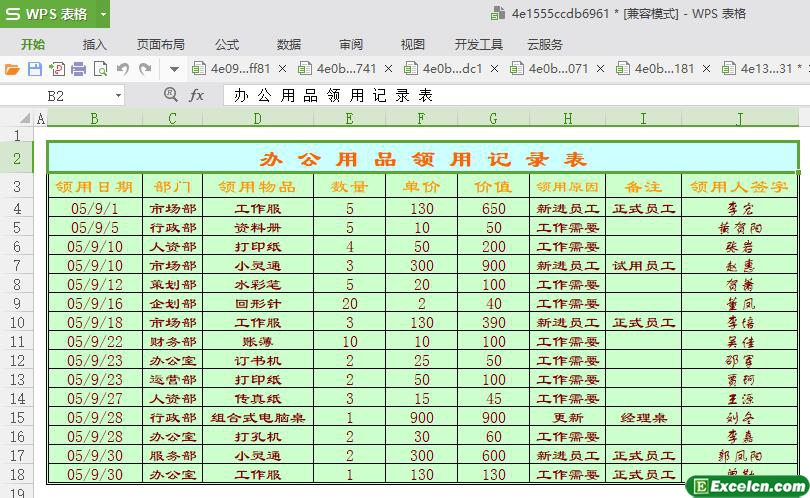Click value 650 in 价值 column

(493, 209)
